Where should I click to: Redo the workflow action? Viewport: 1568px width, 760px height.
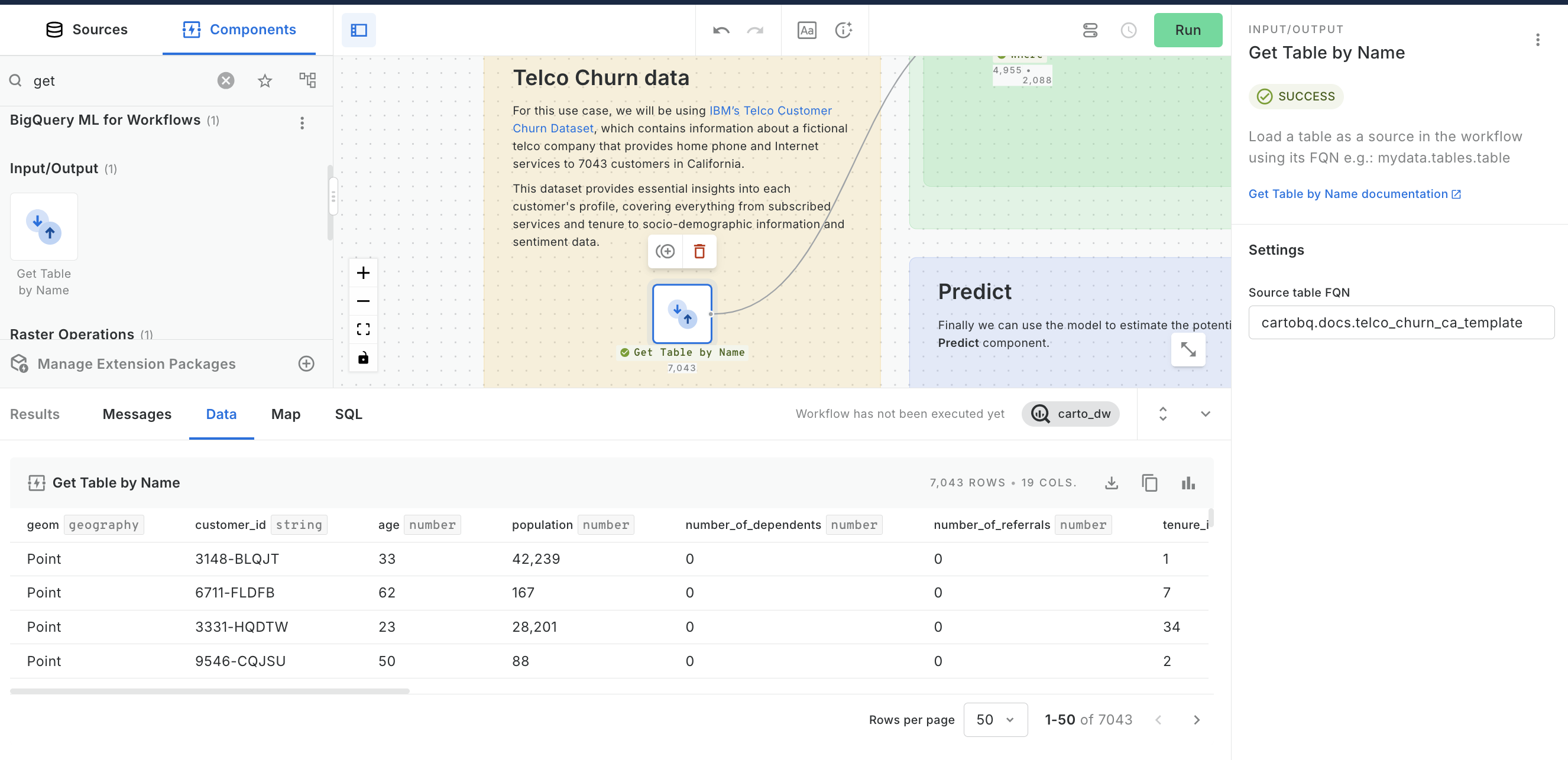point(756,30)
